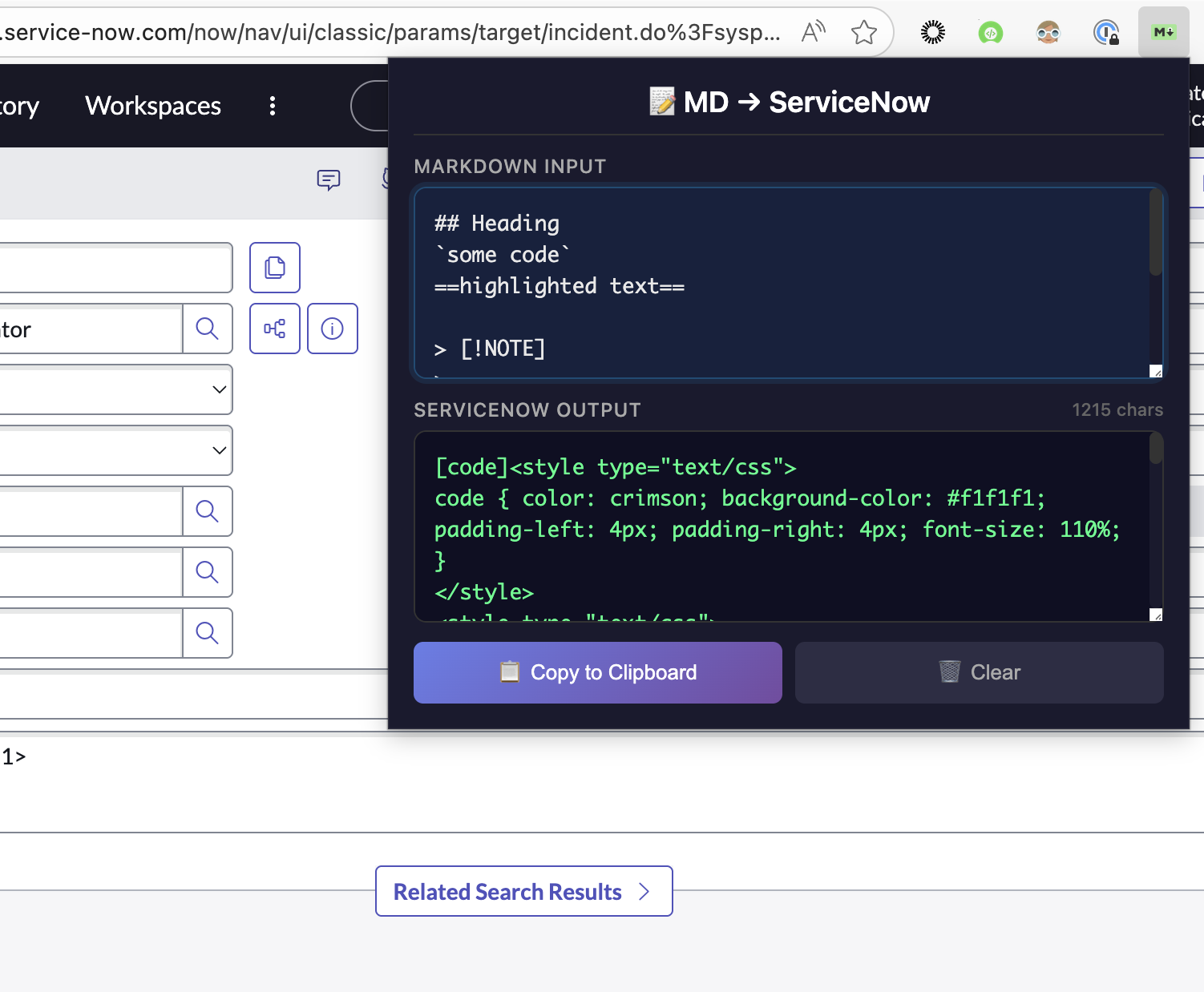The width and height of the screenshot is (1204, 992).
Task: Click the 1Password browser extension icon
Action: pos(1106,32)
